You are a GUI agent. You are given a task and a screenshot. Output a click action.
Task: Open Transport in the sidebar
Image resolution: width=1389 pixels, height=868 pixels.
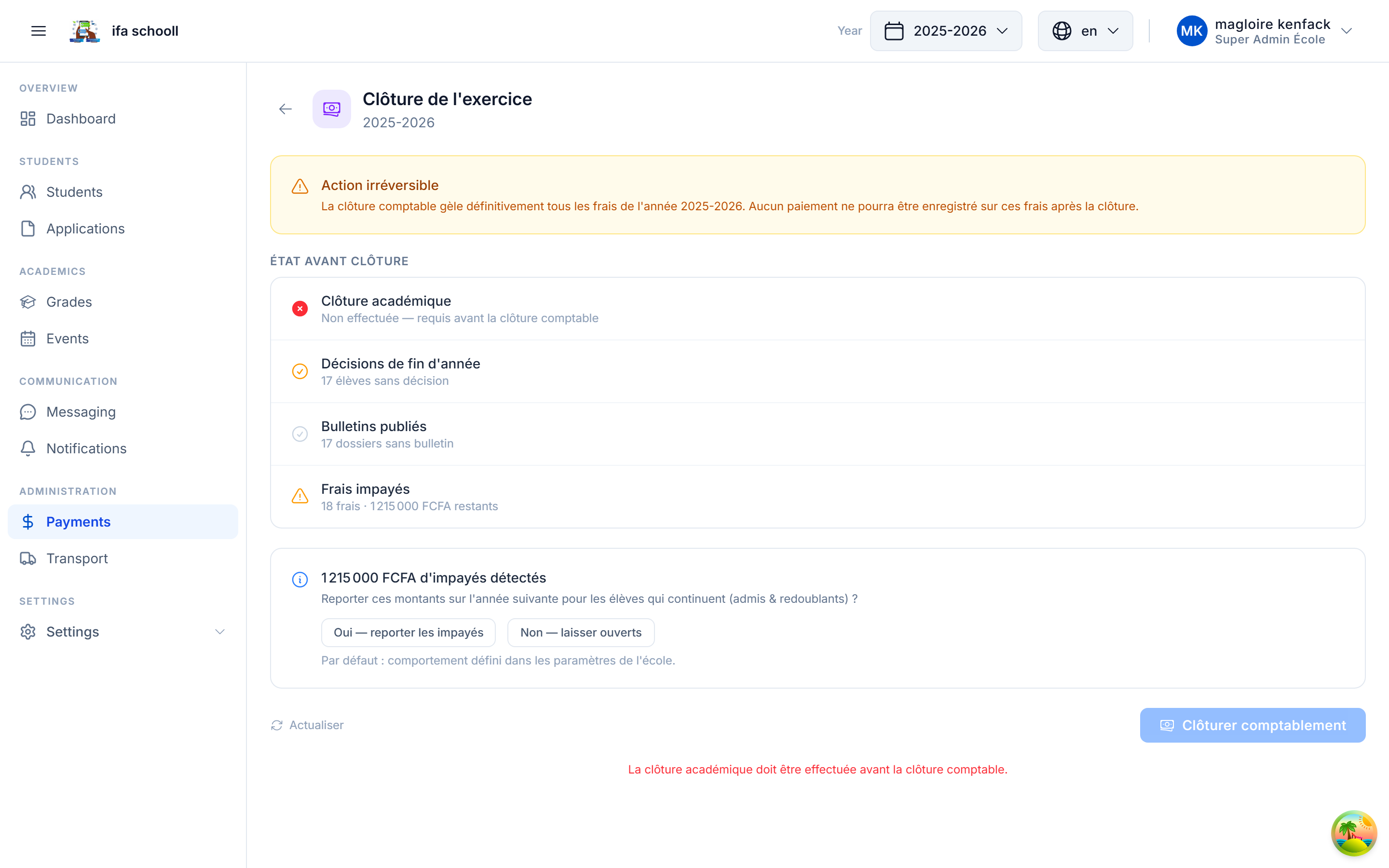pos(77,558)
